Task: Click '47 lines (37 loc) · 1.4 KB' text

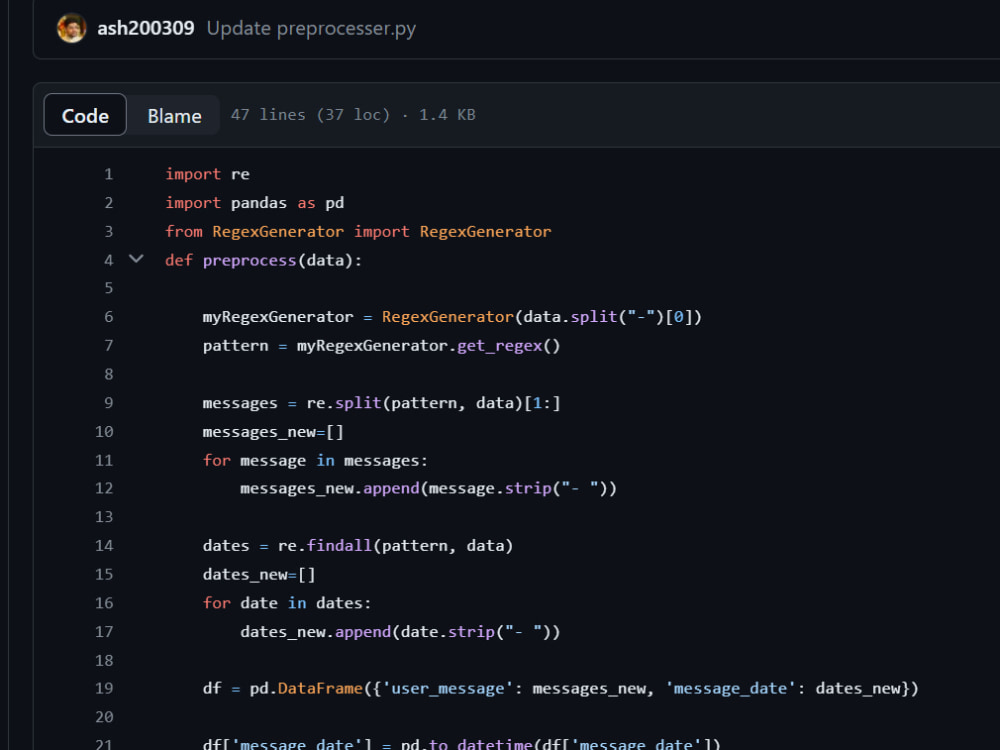Action: click(x=353, y=115)
